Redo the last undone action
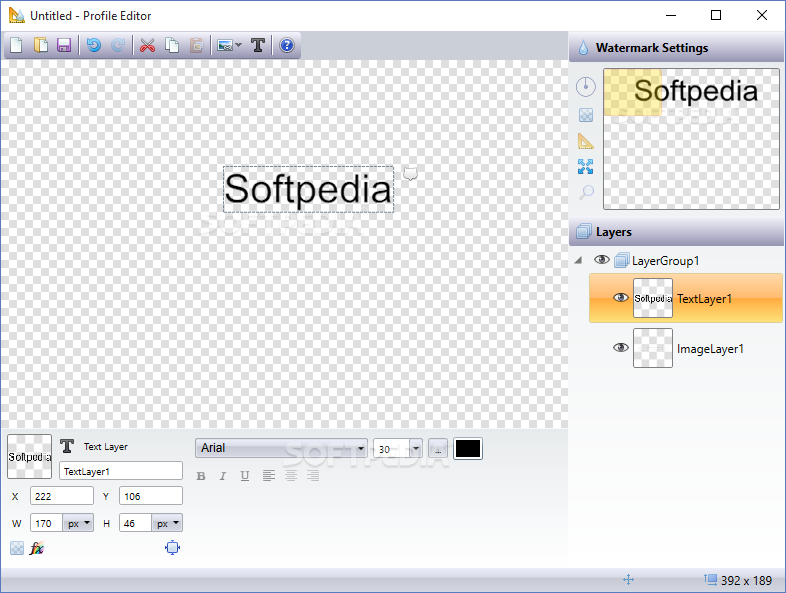Viewport: 786px width, 593px height. 118,46
